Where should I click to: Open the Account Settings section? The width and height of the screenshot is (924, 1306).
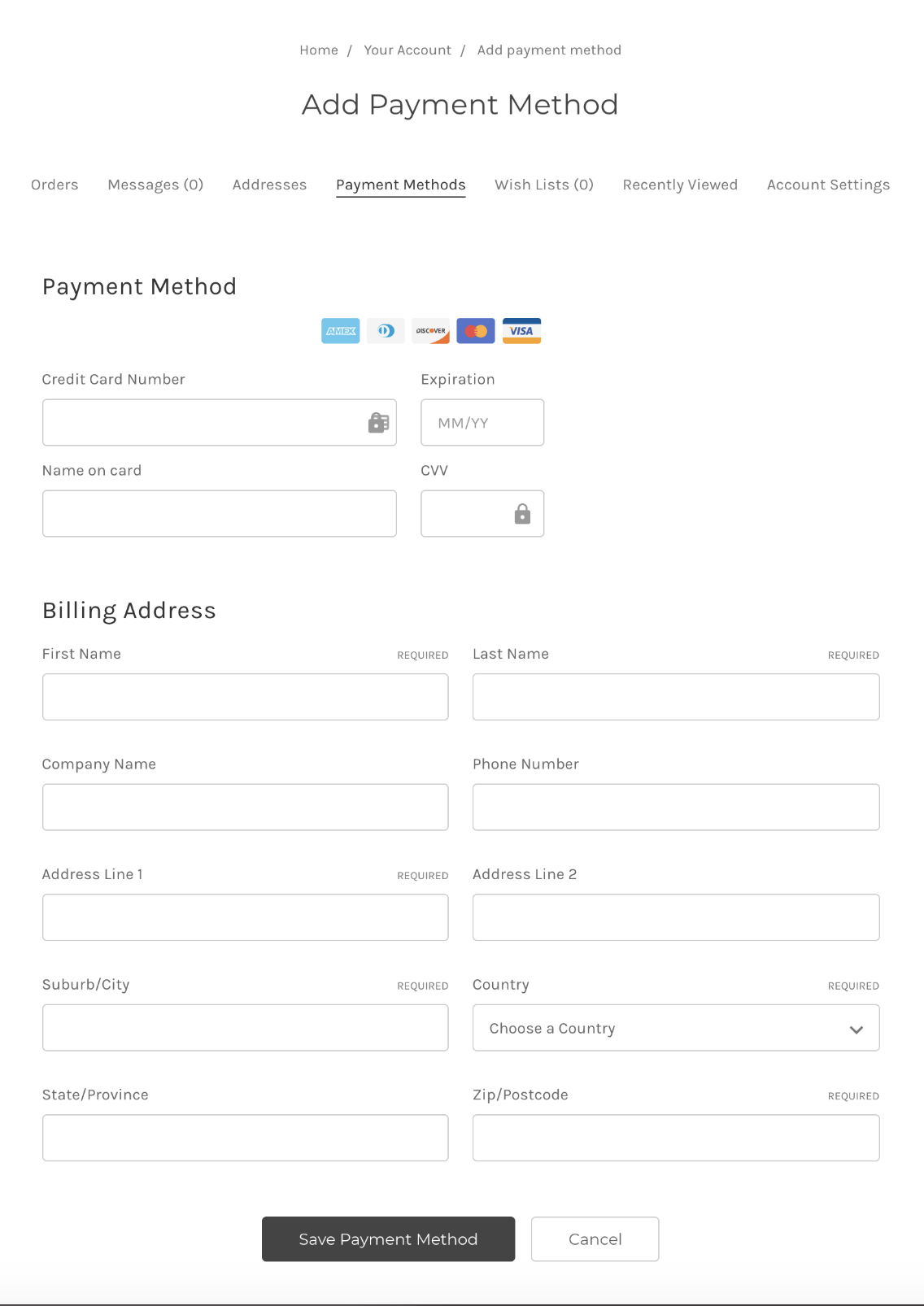click(x=827, y=185)
